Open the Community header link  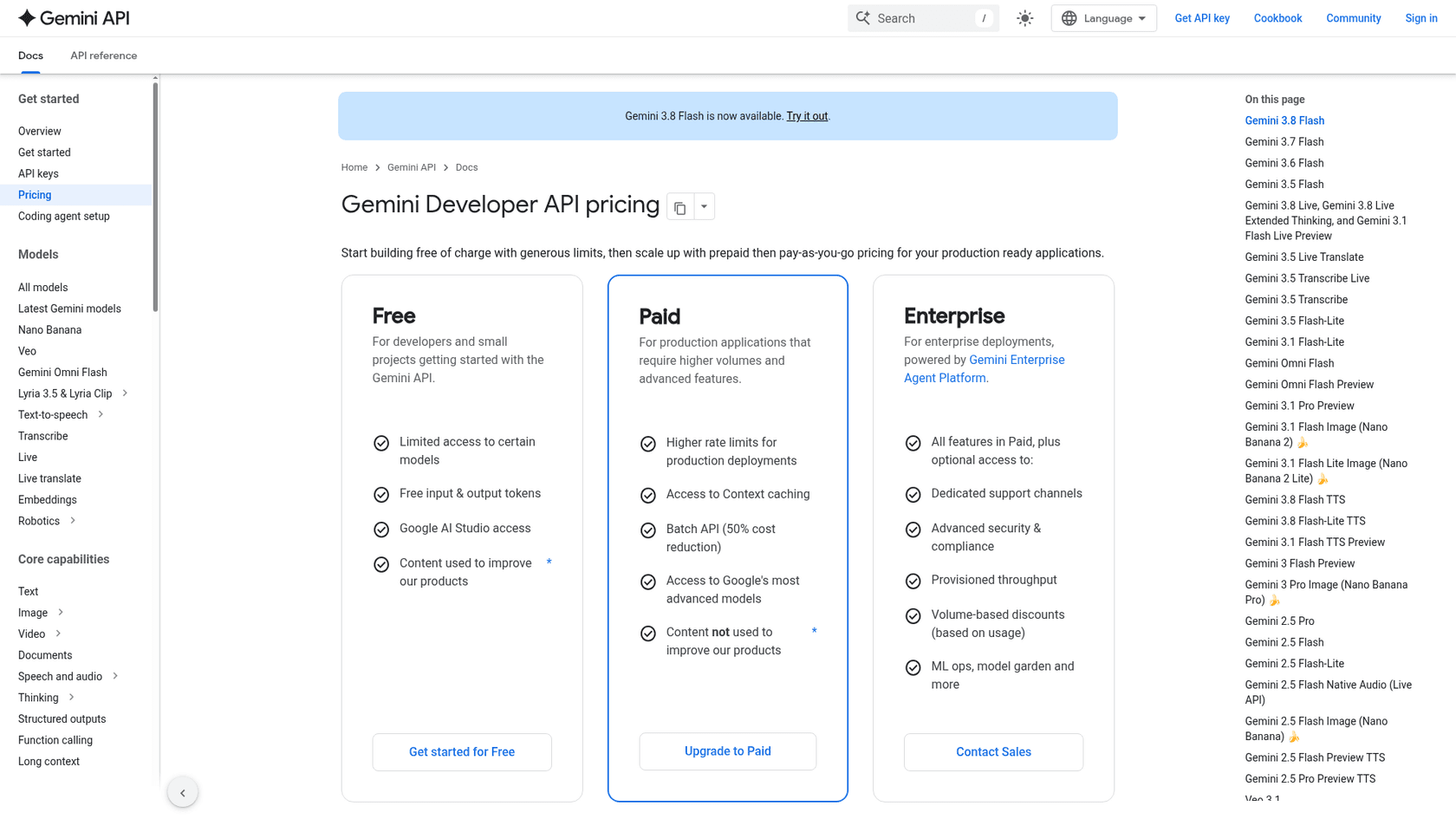point(1353,18)
